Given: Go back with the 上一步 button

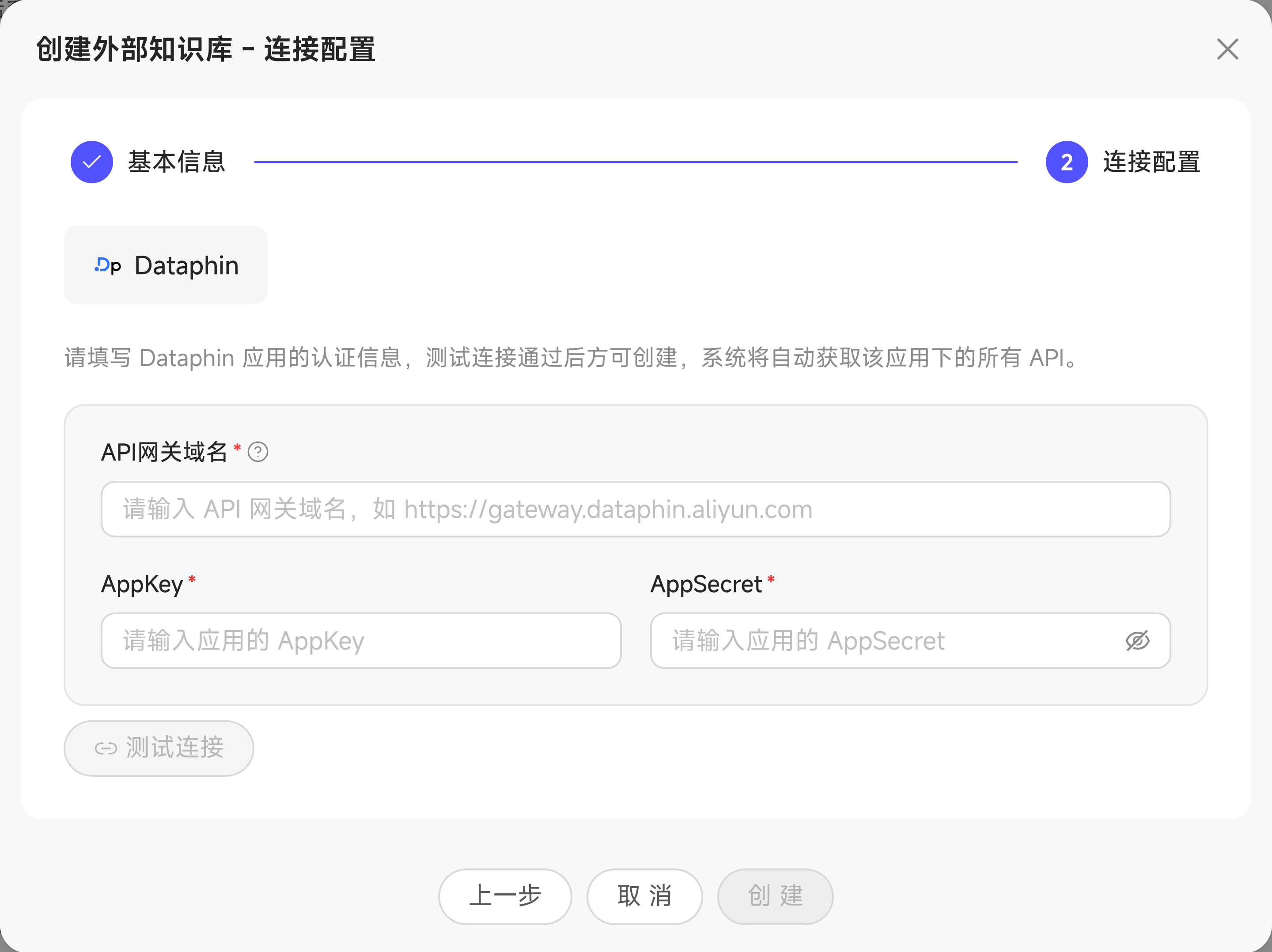Looking at the screenshot, I should coord(505,896).
